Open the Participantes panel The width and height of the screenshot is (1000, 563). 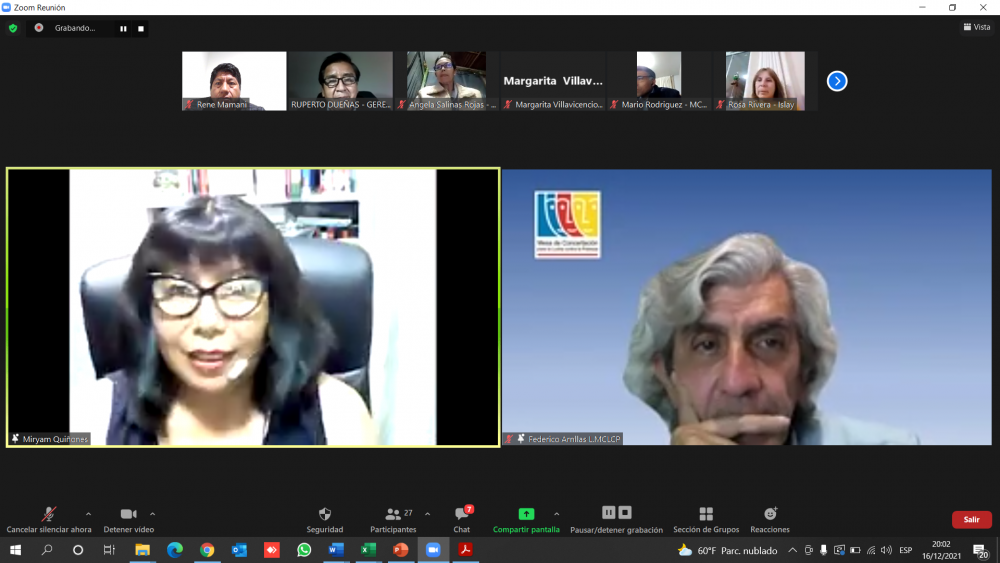393,514
